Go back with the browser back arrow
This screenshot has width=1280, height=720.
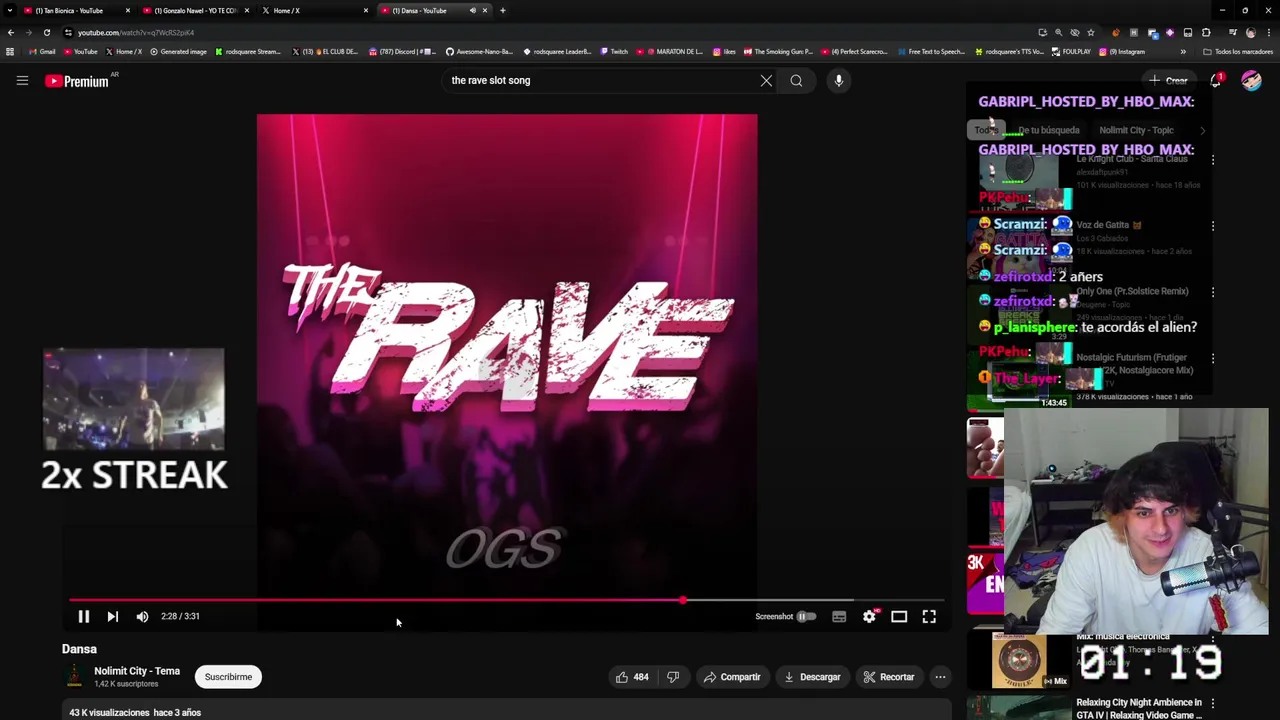11,33
